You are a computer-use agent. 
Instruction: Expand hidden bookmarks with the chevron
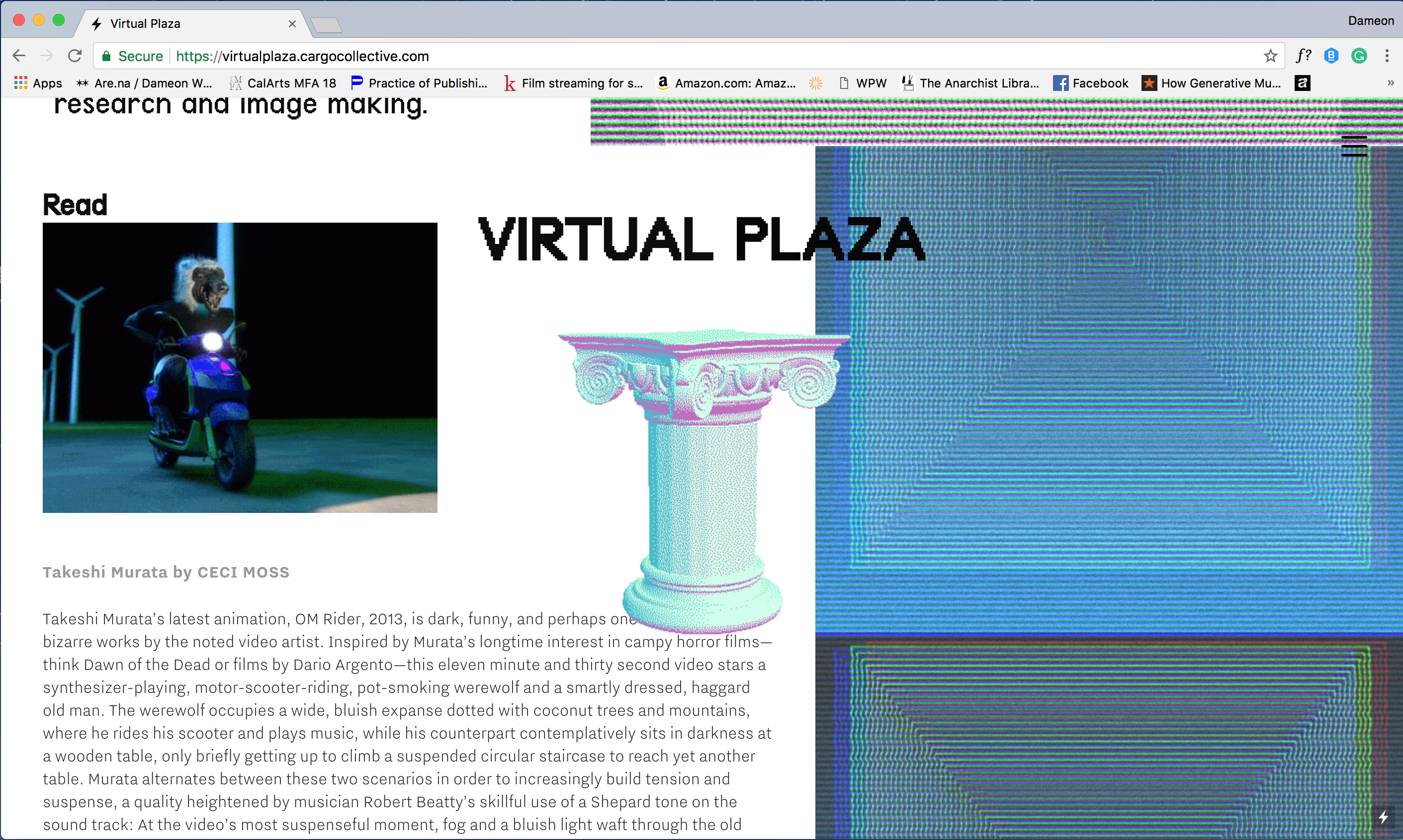pyautogui.click(x=1390, y=83)
